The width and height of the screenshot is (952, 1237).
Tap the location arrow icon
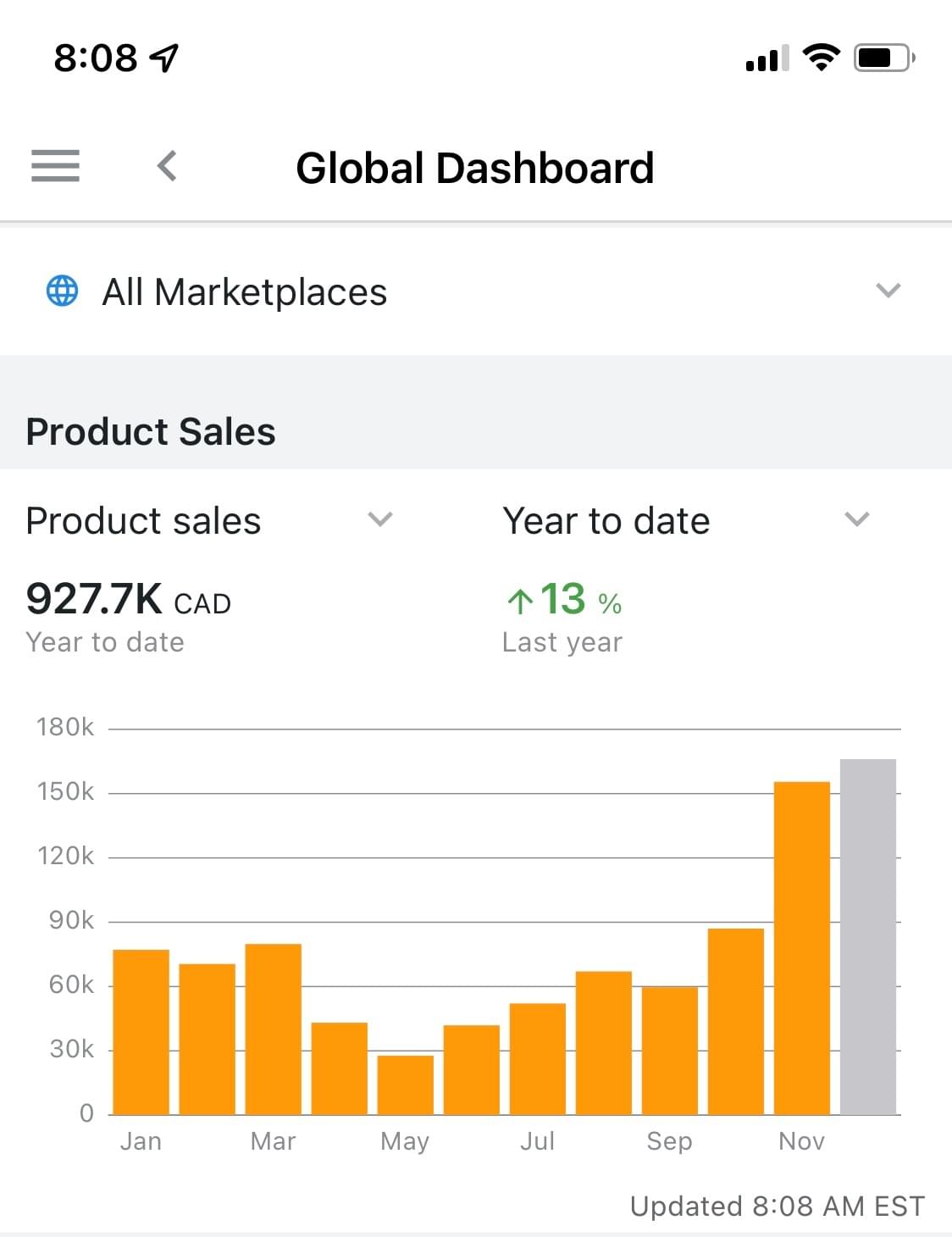coord(164,58)
